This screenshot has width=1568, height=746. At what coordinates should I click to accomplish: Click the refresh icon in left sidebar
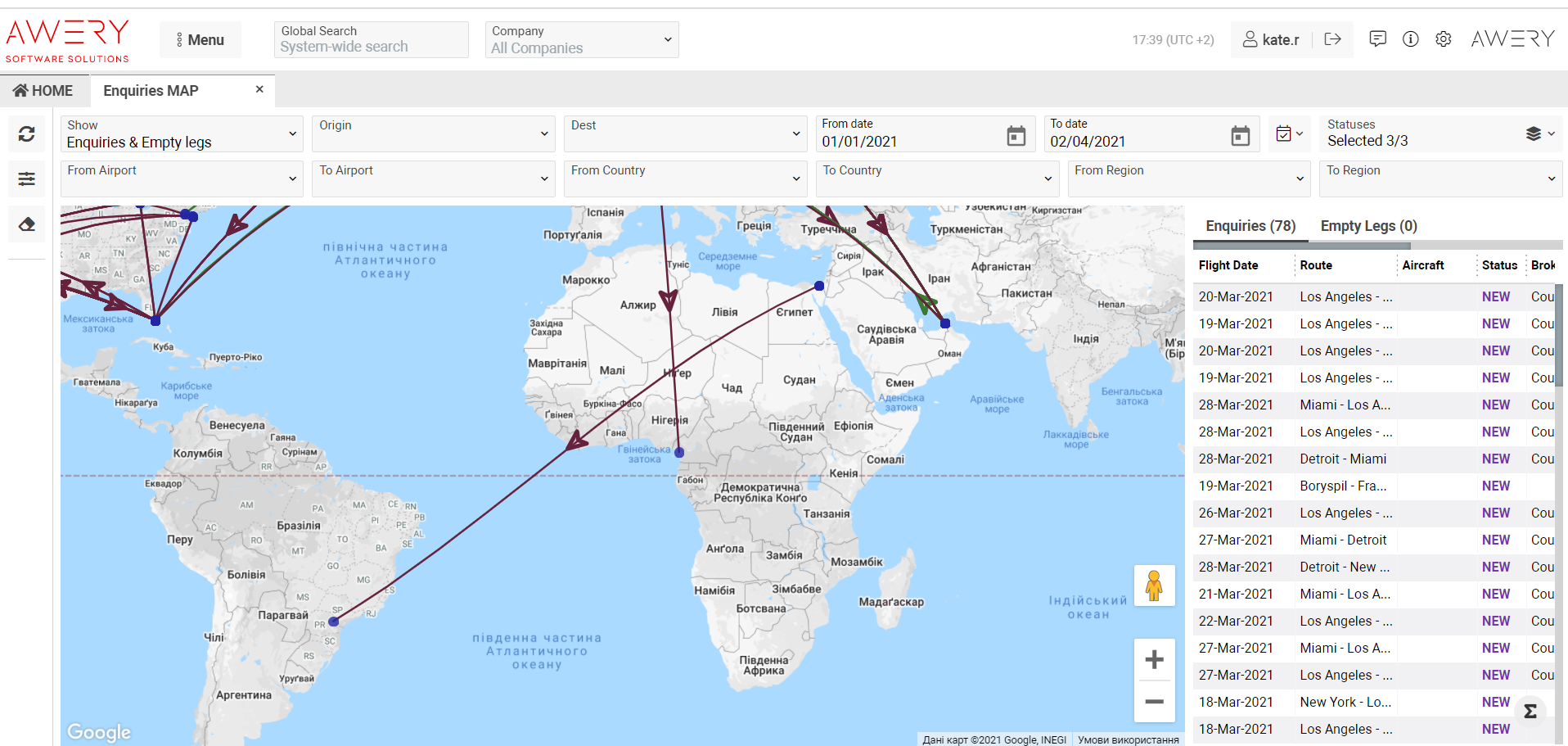pos(26,133)
